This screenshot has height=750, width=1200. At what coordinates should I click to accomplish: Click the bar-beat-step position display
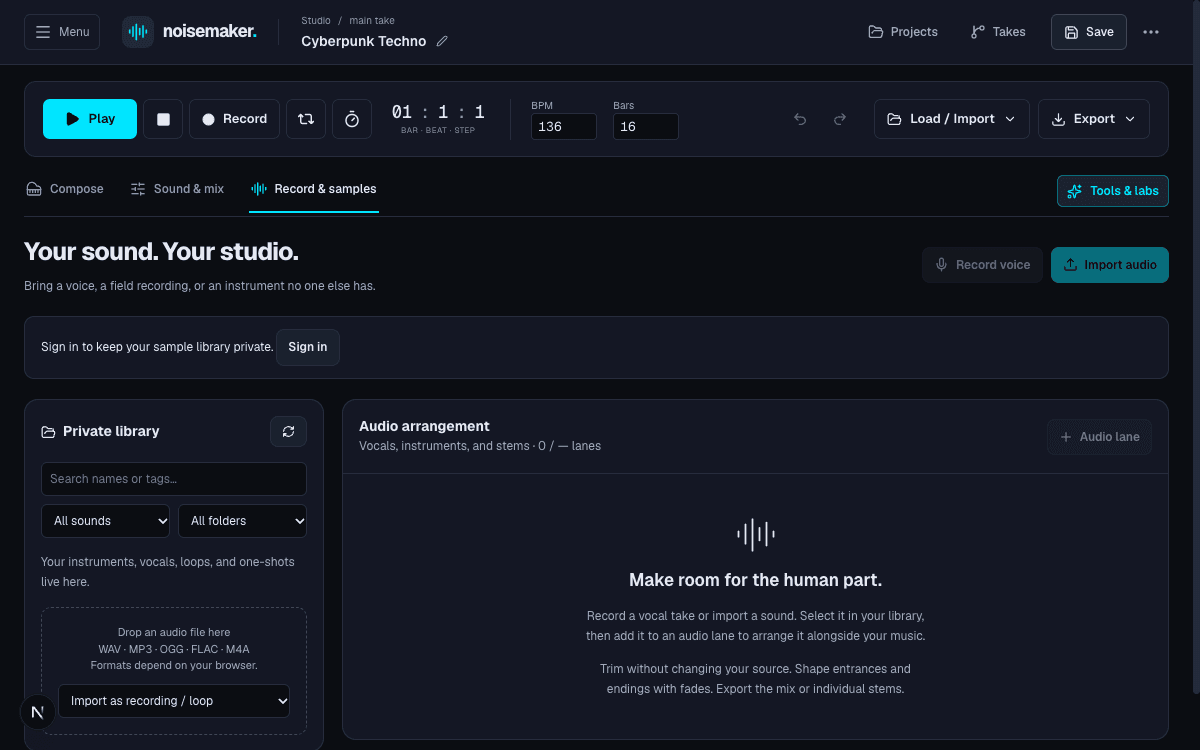pyautogui.click(x=438, y=118)
